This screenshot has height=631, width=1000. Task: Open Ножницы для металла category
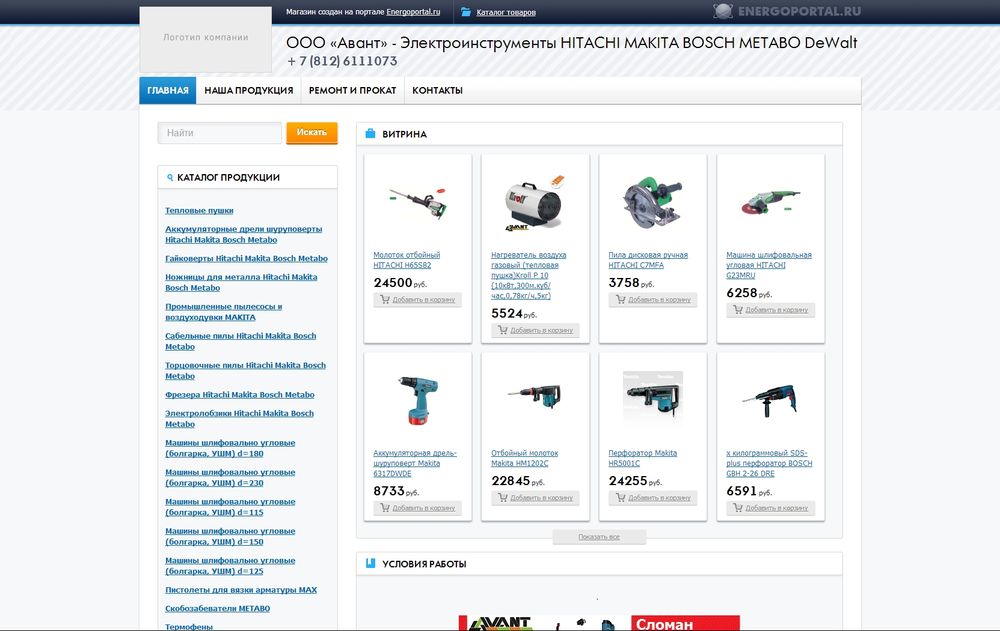pos(241,282)
